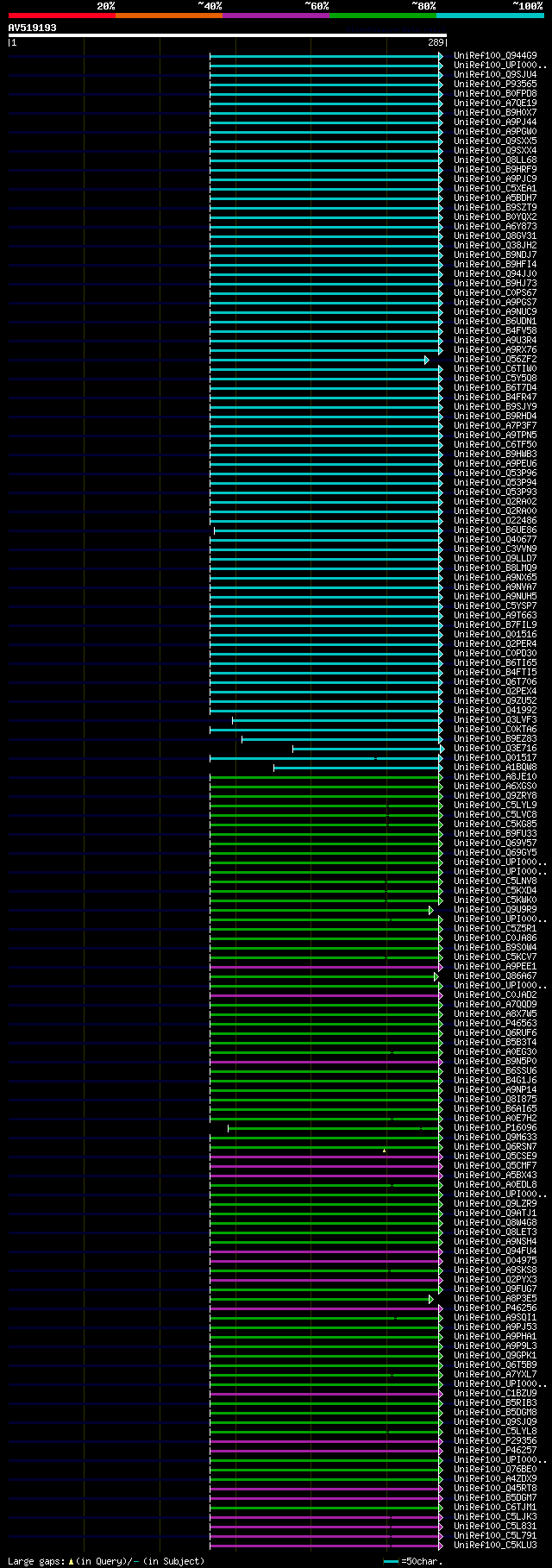
Task: Open the UniRef100_Q2RA02 hit link
Action: pyautogui.click(x=495, y=502)
